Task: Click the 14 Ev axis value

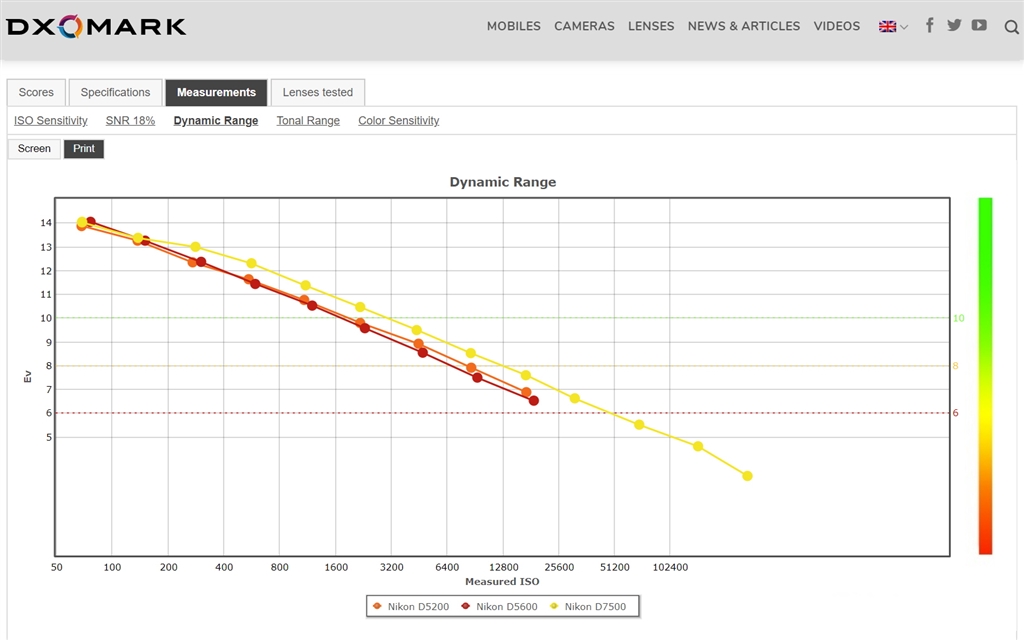Action: click(46, 223)
